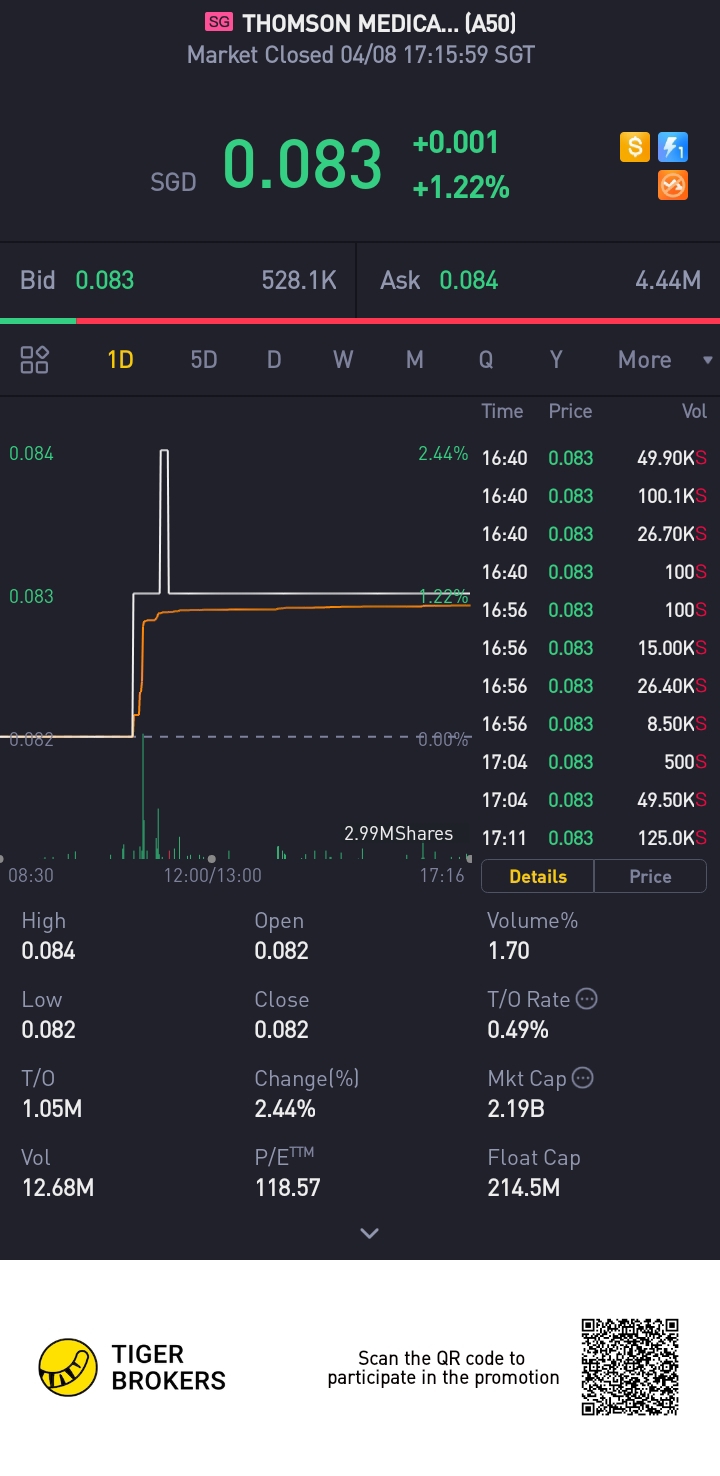Tap the T/O Rate 0.49% value

point(518,1029)
